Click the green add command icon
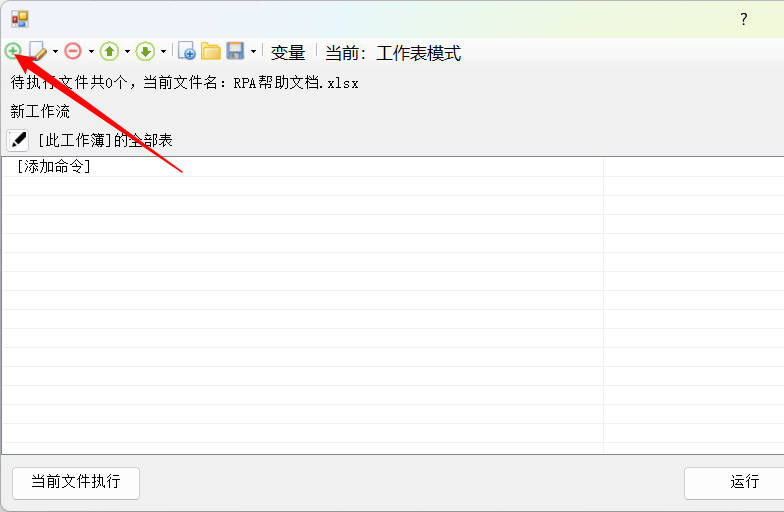The height and width of the screenshot is (512, 784). coord(13,51)
